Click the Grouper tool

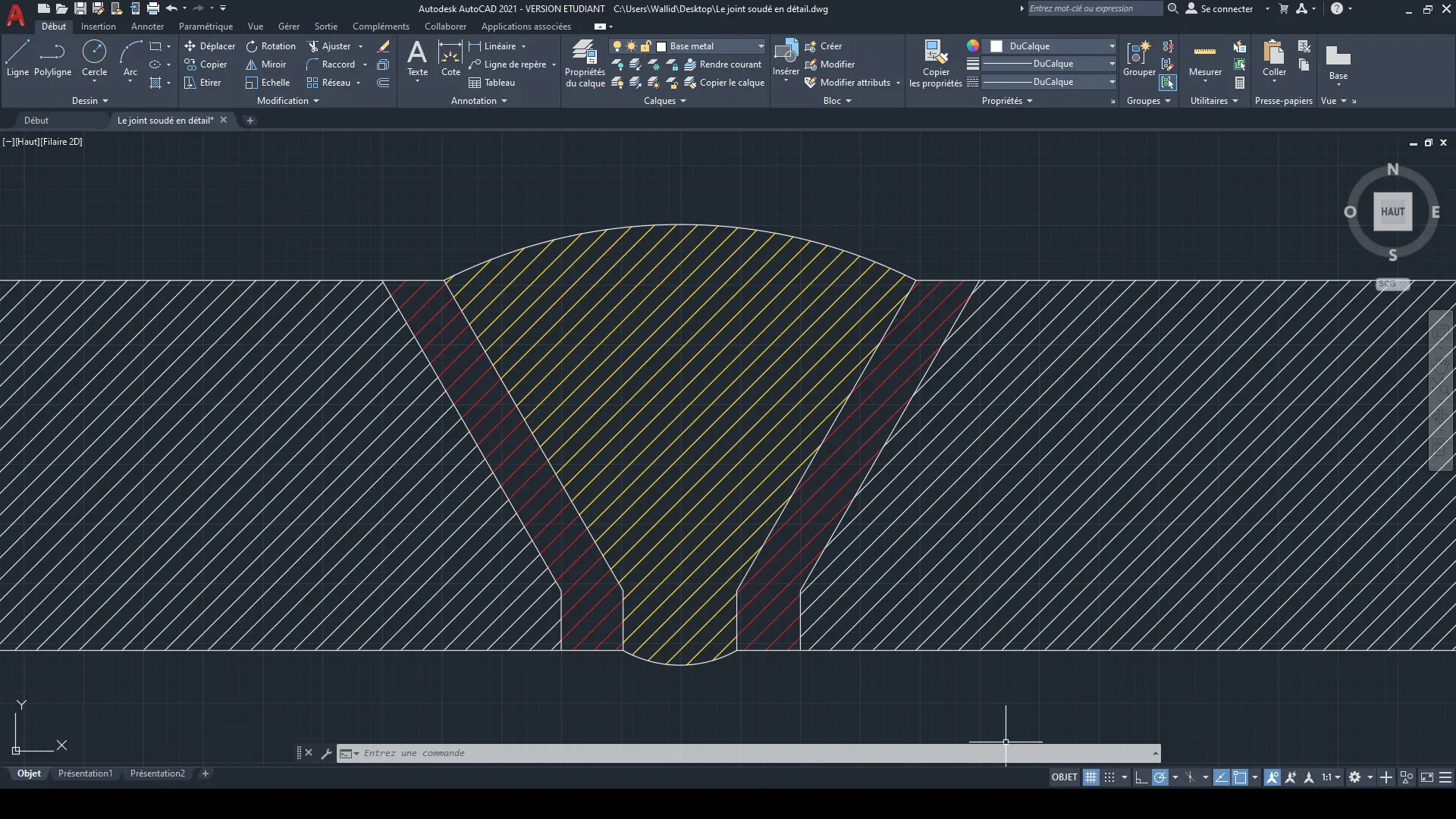[1139, 58]
